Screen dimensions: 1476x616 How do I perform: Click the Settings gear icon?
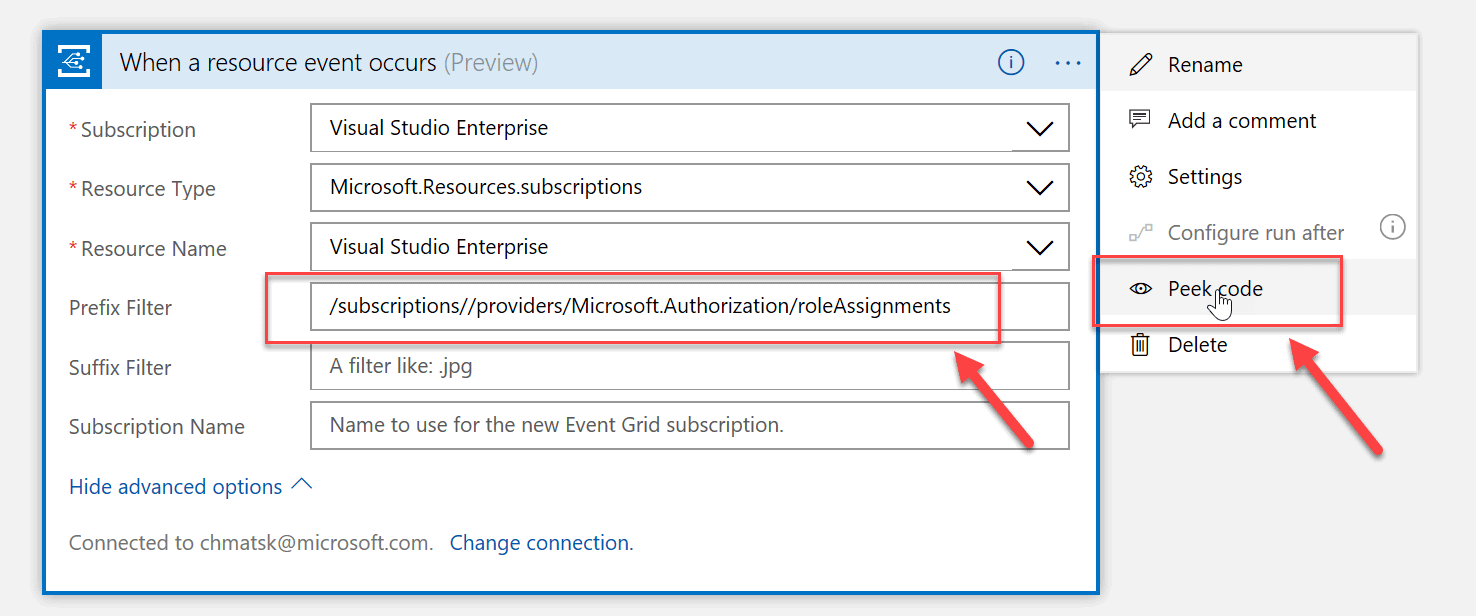pyautogui.click(x=1140, y=177)
